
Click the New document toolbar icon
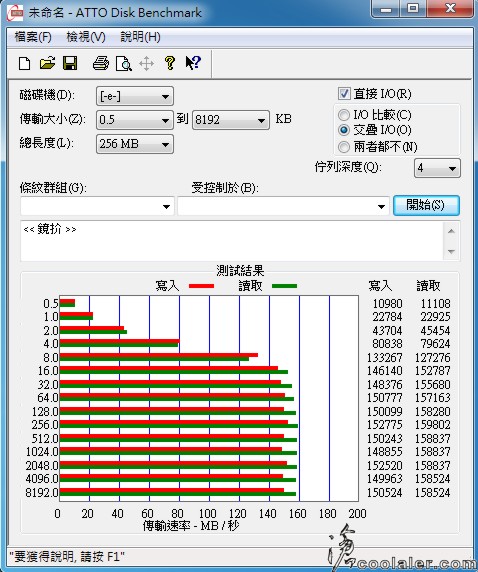tap(24, 63)
